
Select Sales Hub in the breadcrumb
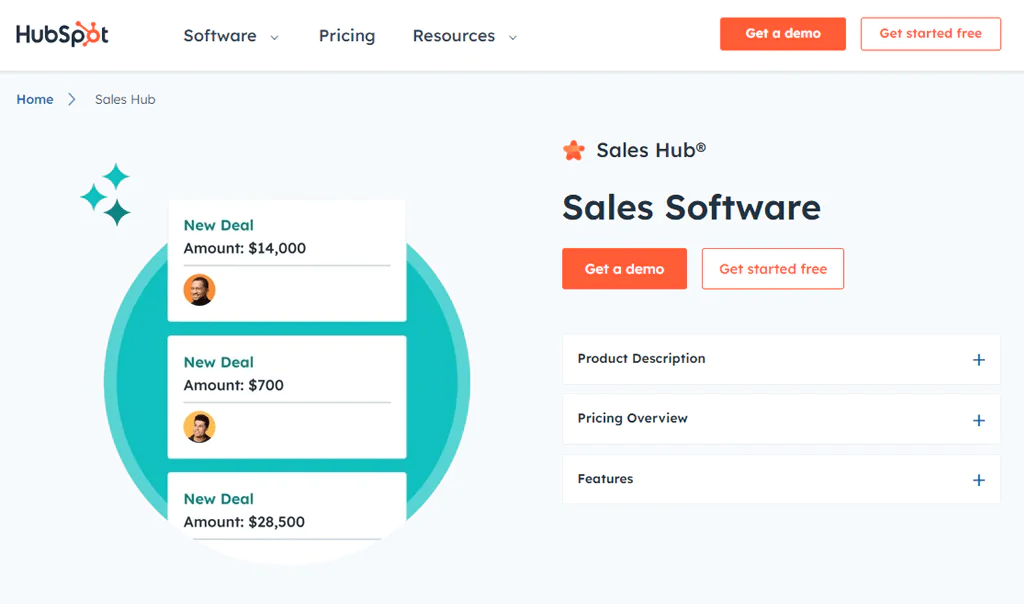click(124, 99)
